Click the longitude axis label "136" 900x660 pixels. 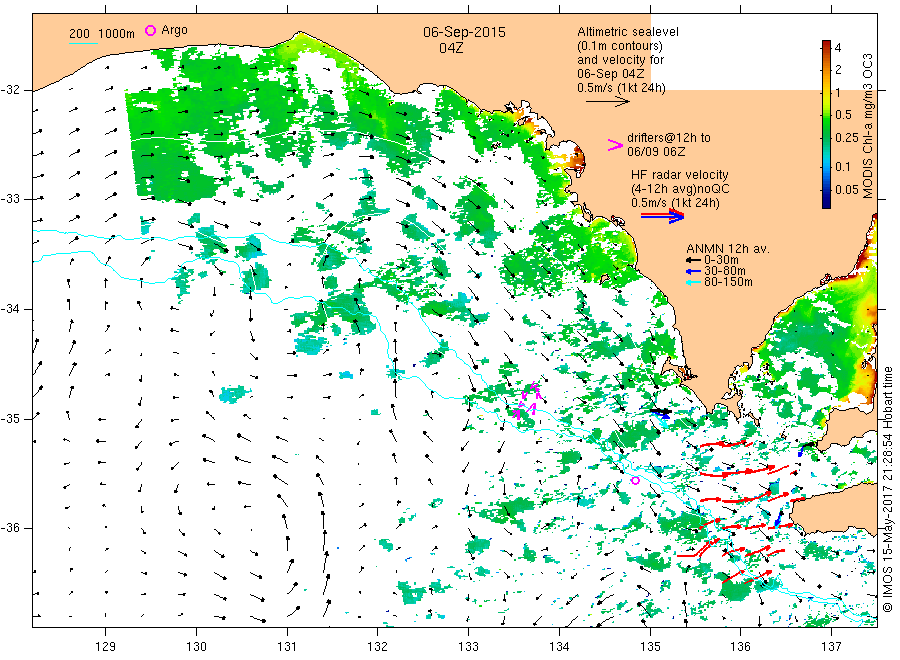coord(740,647)
